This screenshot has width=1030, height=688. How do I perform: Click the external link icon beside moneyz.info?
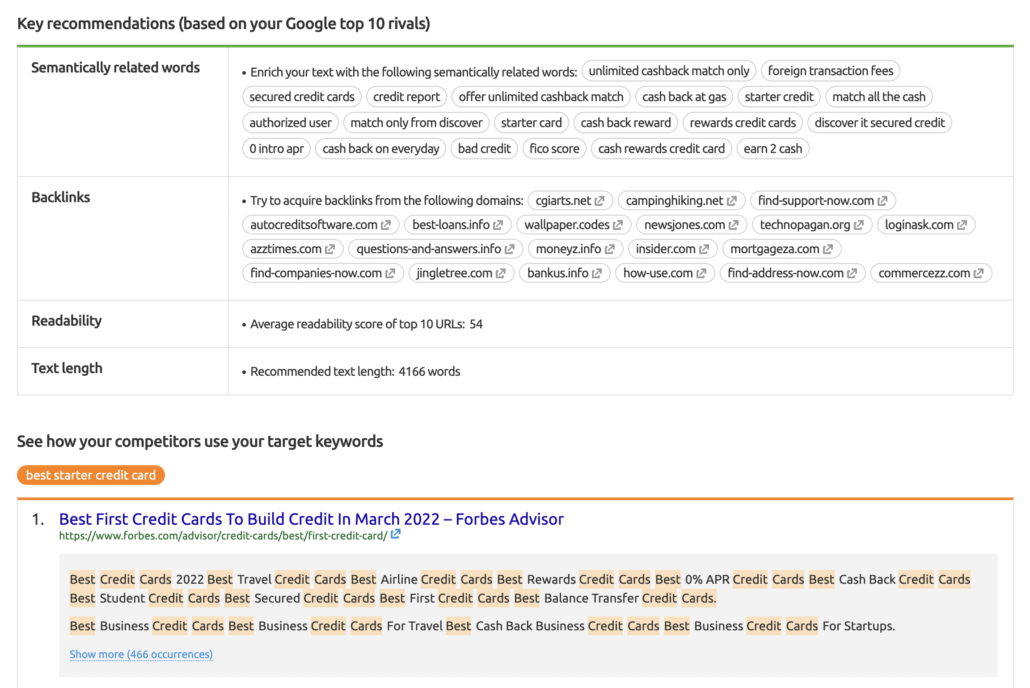click(609, 250)
